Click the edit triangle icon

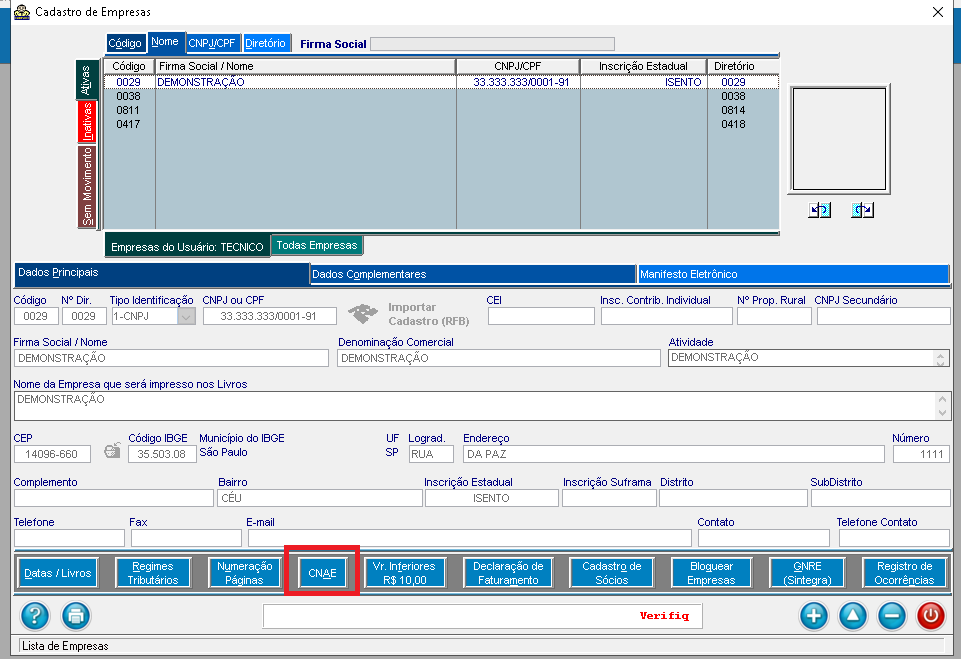[x=853, y=615]
